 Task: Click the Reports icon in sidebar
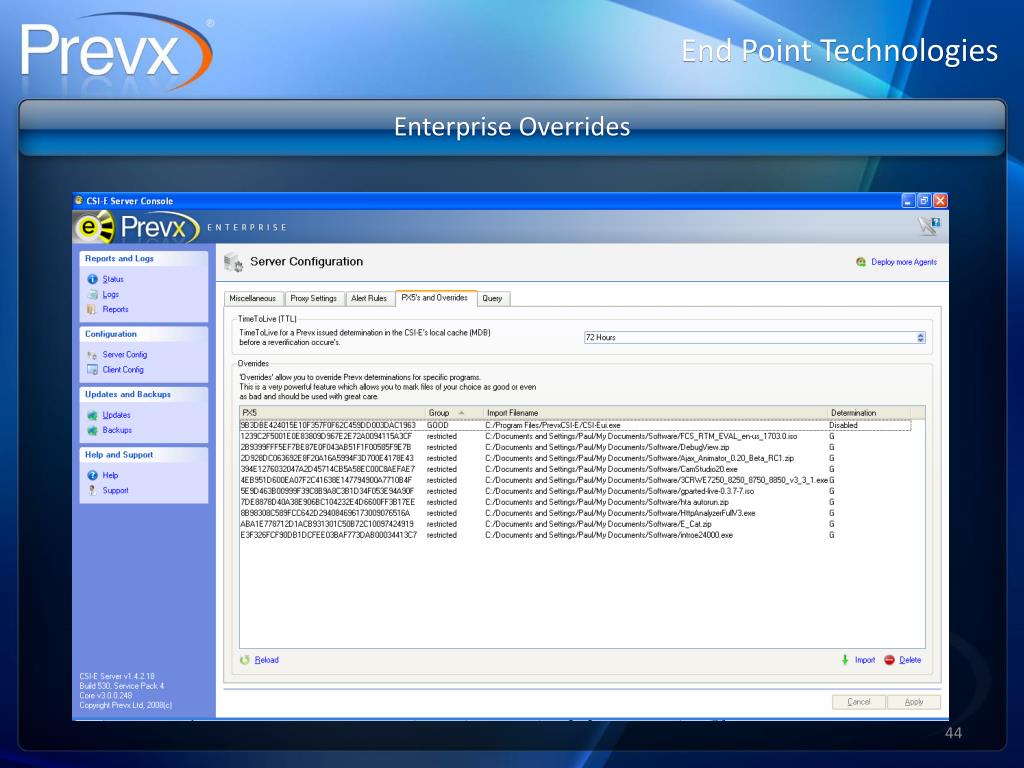[92, 310]
